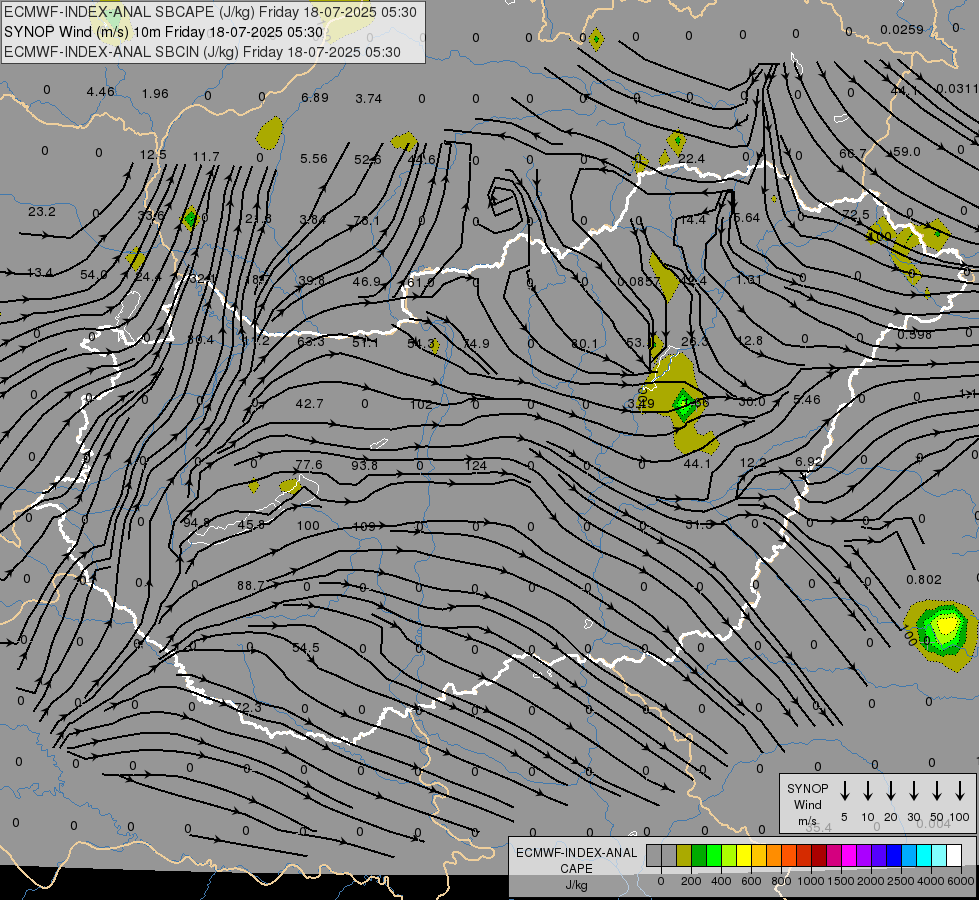The height and width of the screenshot is (900, 979).
Task: Click the map value 59.0
Action: tap(907, 152)
